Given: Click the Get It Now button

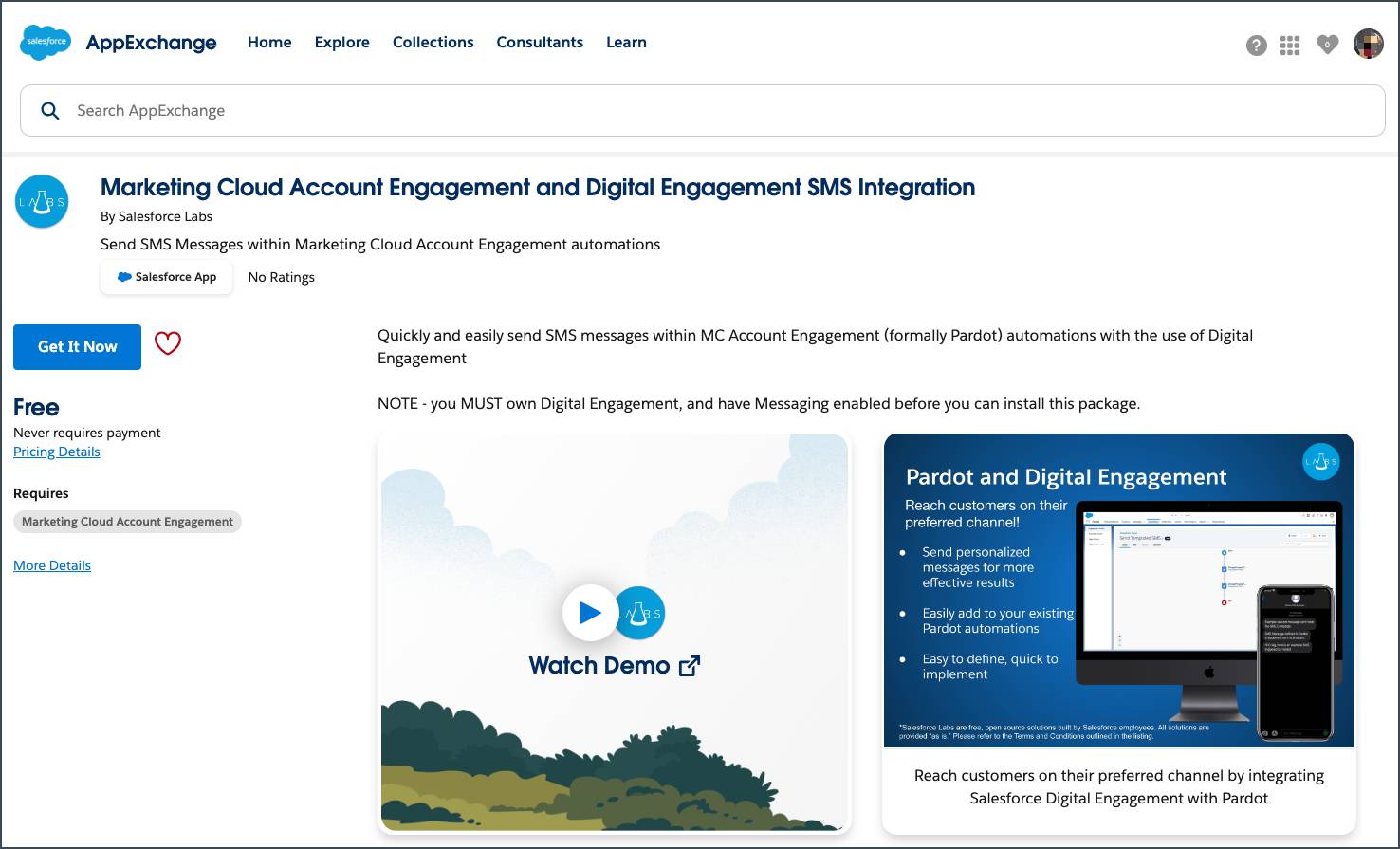Looking at the screenshot, I should [x=77, y=347].
